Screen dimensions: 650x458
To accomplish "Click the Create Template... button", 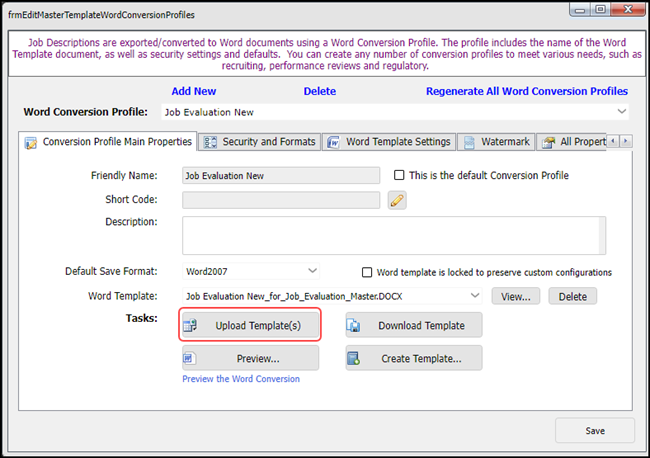I will click(x=414, y=358).
